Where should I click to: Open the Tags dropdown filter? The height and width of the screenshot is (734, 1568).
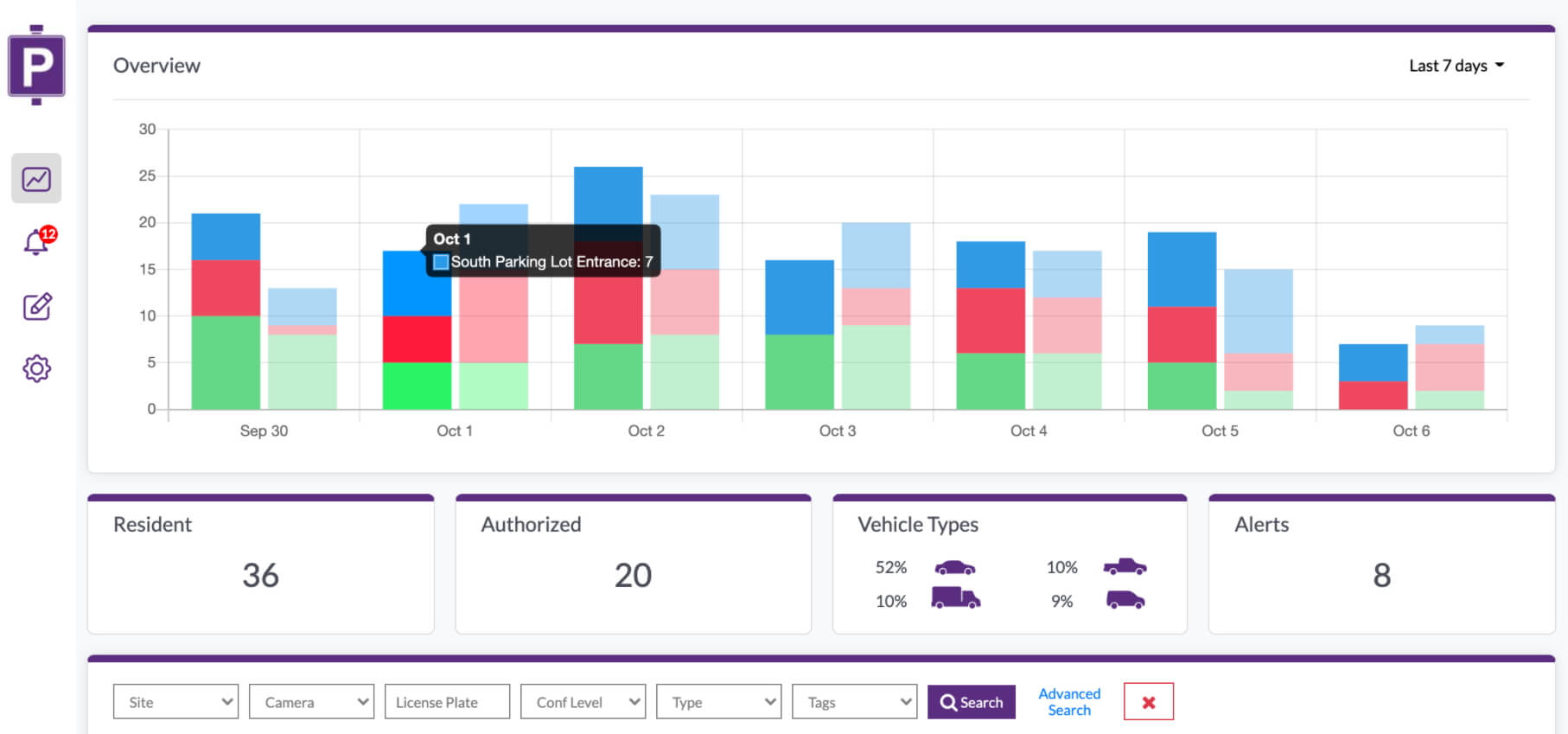(x=855, y=702)
